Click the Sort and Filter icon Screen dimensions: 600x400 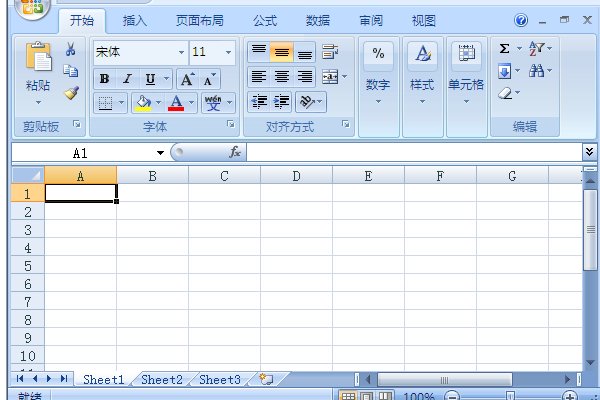click(x=536, y=49)
